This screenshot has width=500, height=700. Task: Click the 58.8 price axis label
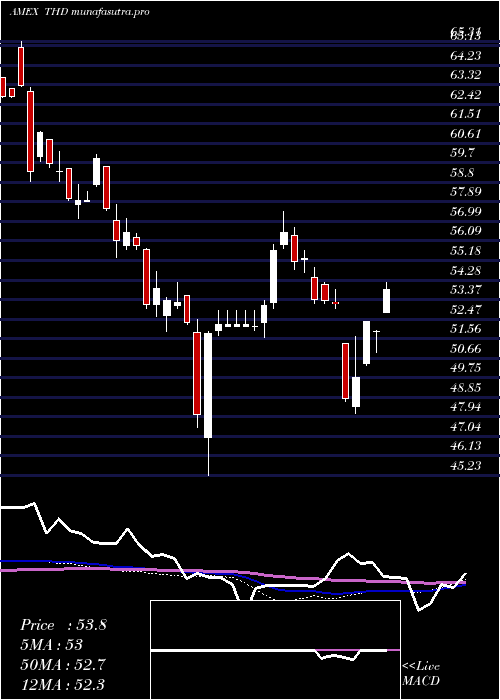(x=462, y=173)
